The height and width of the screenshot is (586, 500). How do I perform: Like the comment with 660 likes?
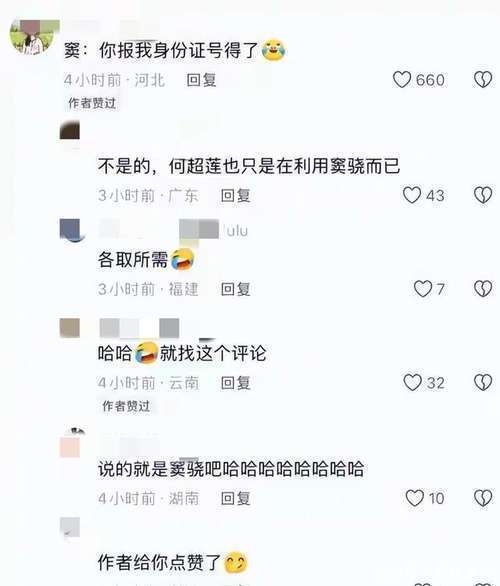(402, 80)
